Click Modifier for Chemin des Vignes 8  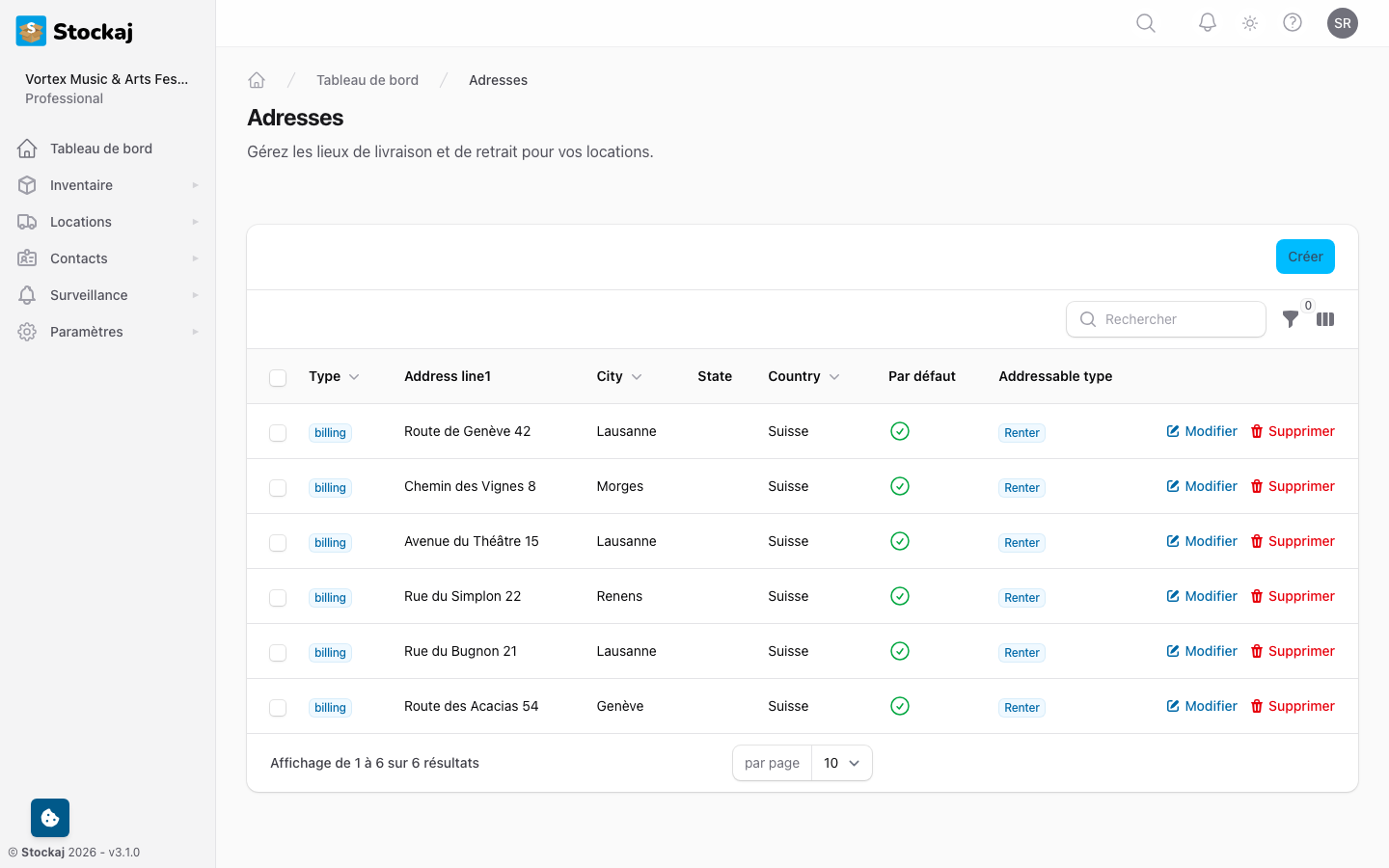point(1201,485)
